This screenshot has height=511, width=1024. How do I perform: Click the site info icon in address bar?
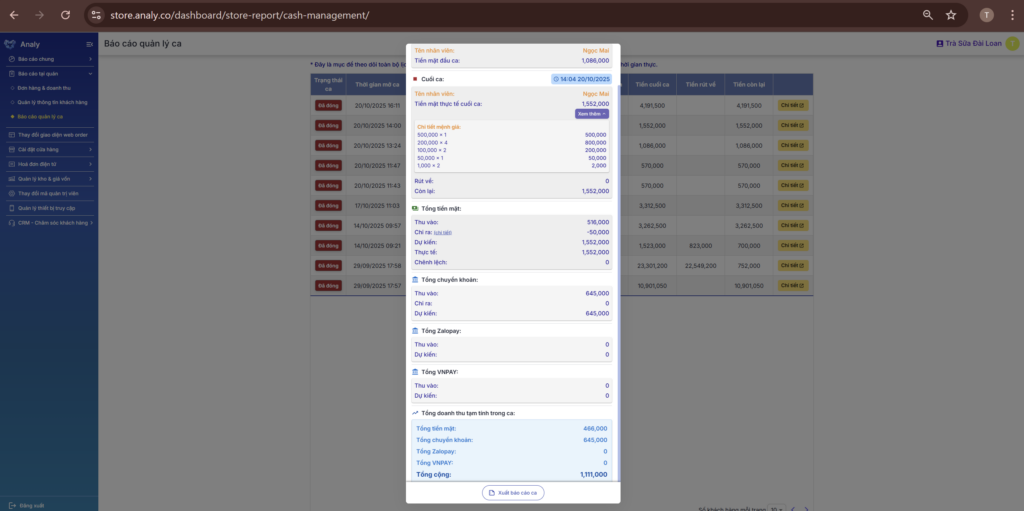(95, 15)
